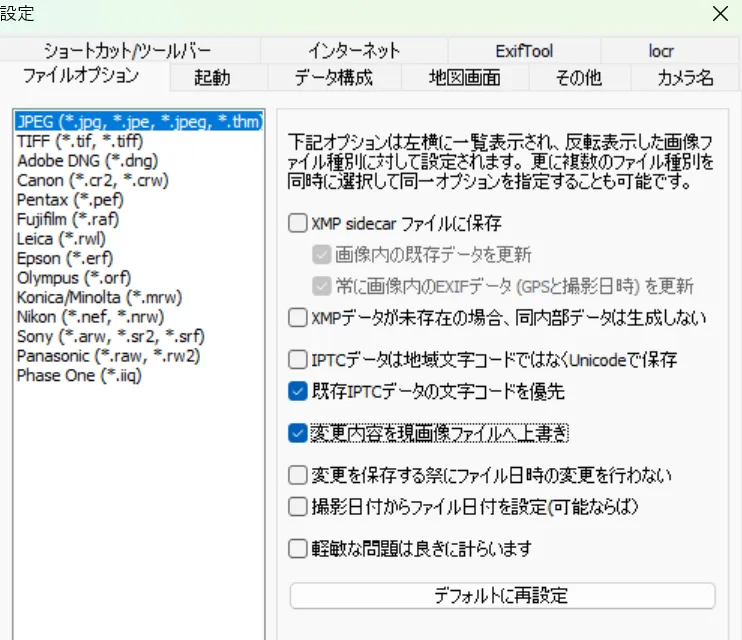The height and width of the screenshot is (640, 742).
Task: Go to the 地図画面 tab
Action: [x=464, y=77]
